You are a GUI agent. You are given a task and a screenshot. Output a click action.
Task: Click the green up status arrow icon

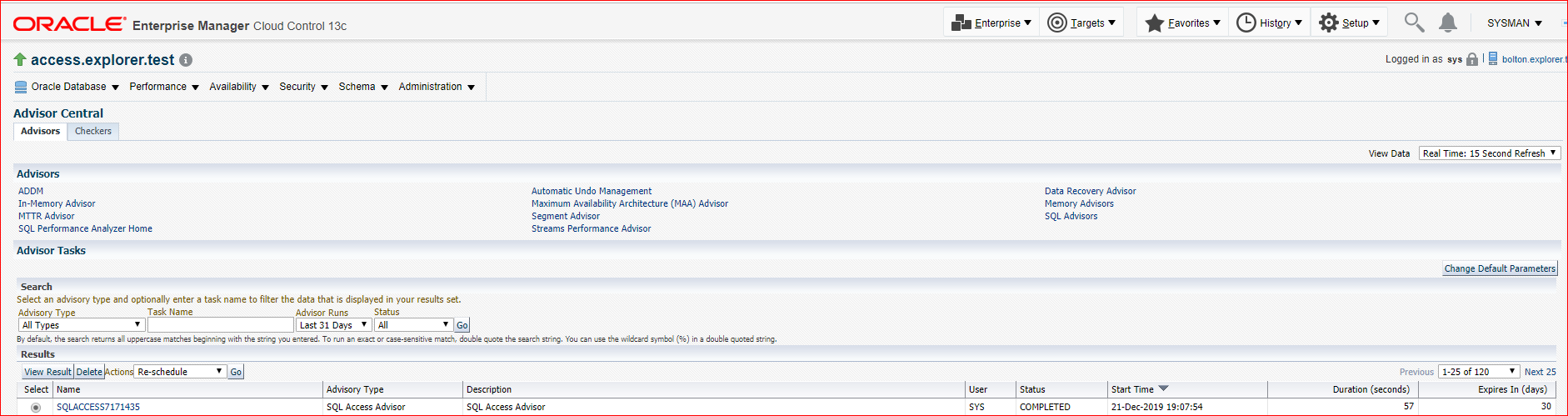pos(20,59)
